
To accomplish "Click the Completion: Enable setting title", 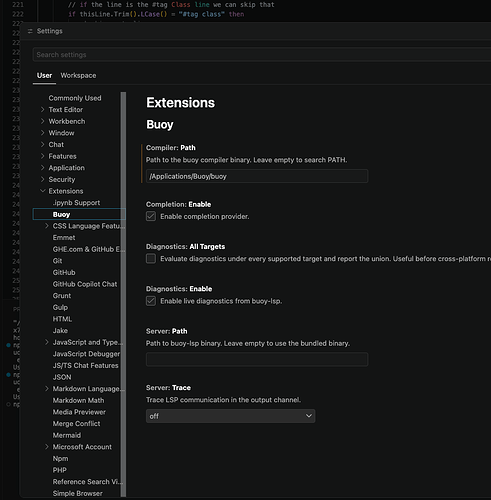I will pyautogui.click(x=178, y=204).
